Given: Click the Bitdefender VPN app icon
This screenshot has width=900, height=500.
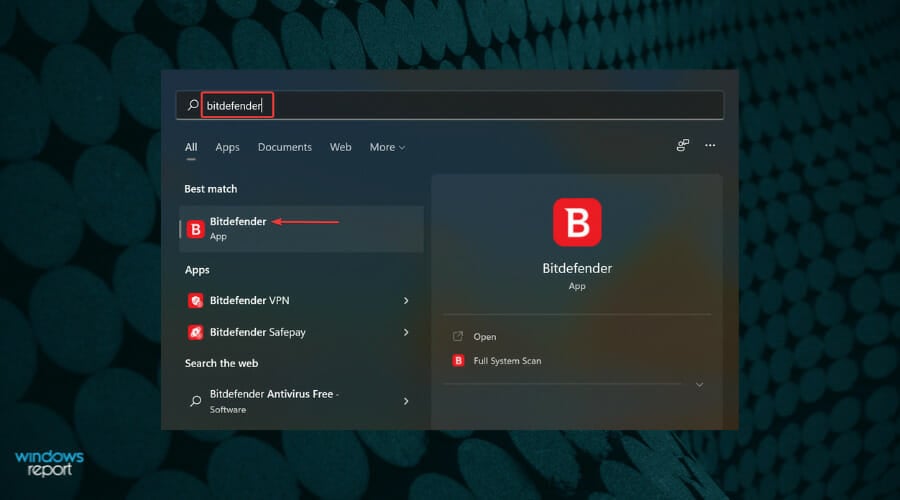Looking at the screenshot, I should [196, 300].
